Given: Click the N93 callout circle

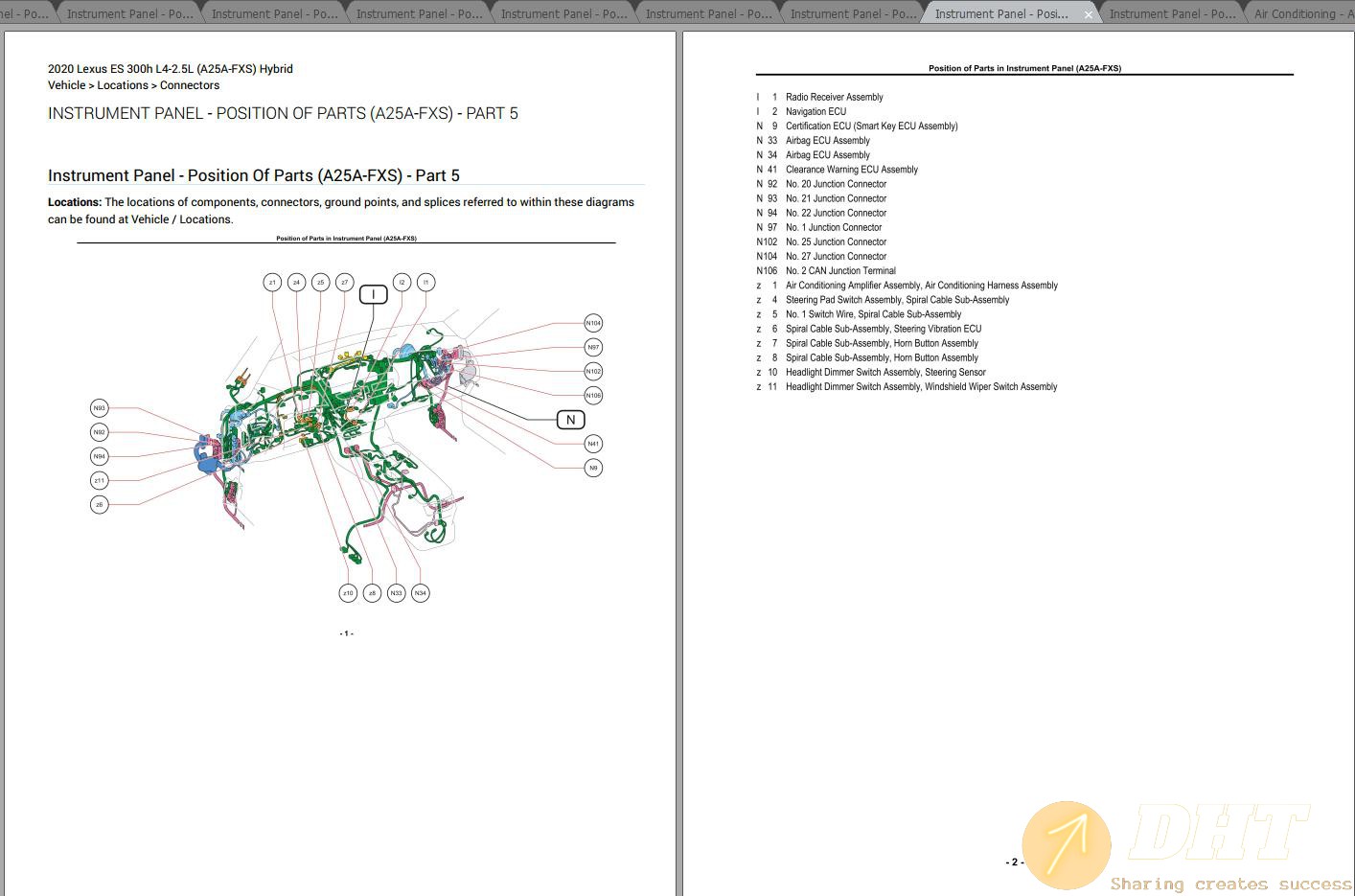Looking at the screenshot, I should (100, 408).
